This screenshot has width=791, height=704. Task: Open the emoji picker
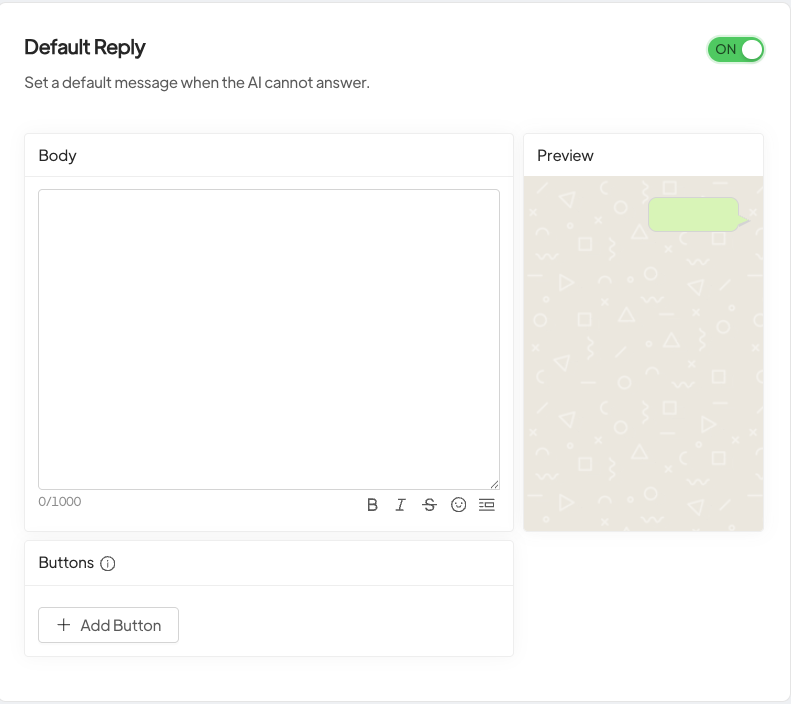click(x=458, y=505)
